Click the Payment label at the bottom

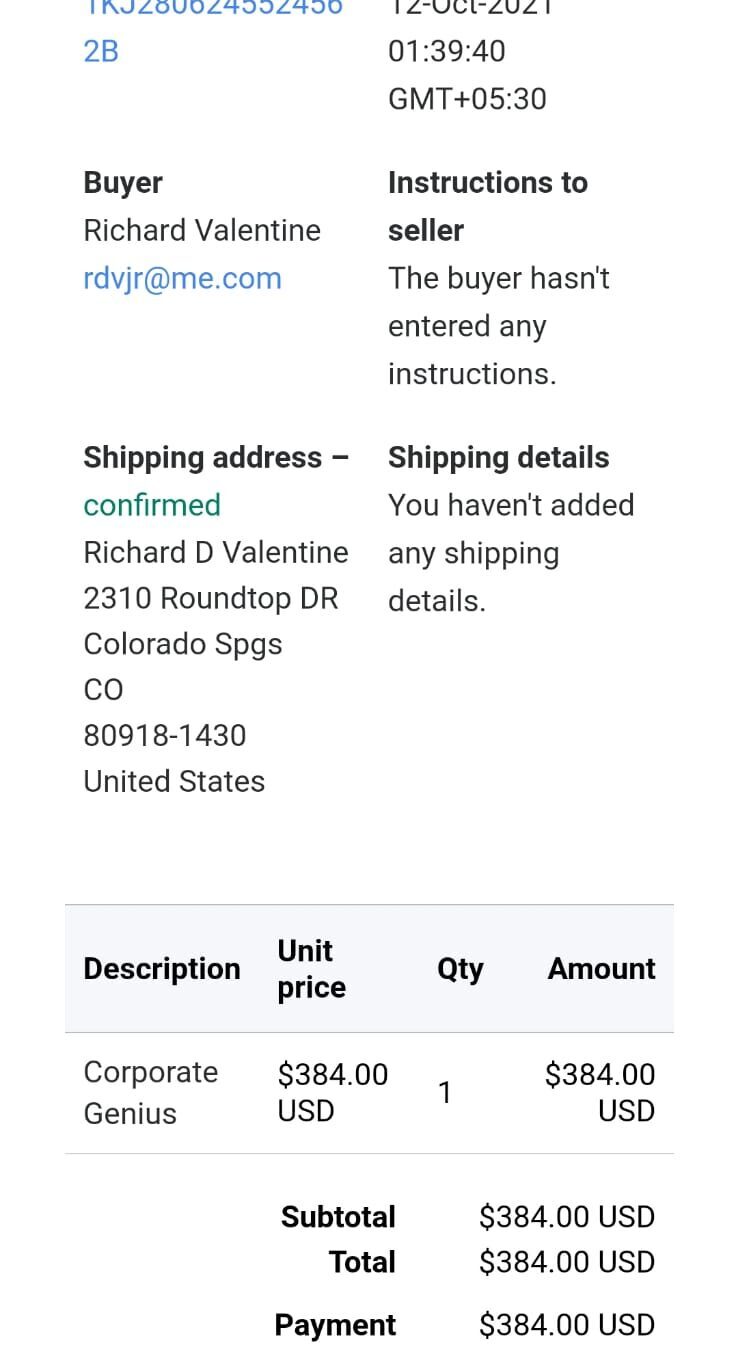coord(335,1325)
